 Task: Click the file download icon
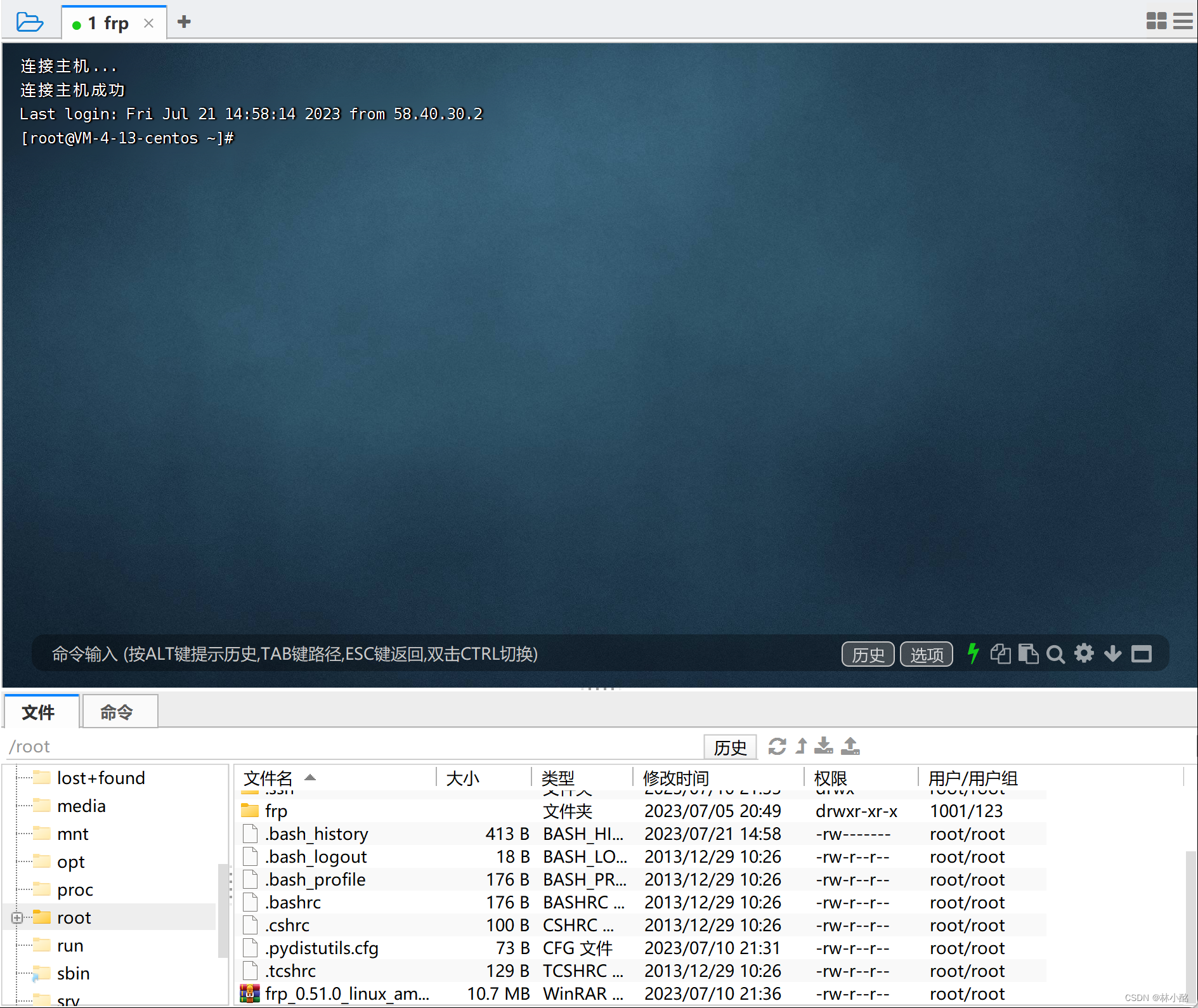pyautogui.click(x=823, y=746)
